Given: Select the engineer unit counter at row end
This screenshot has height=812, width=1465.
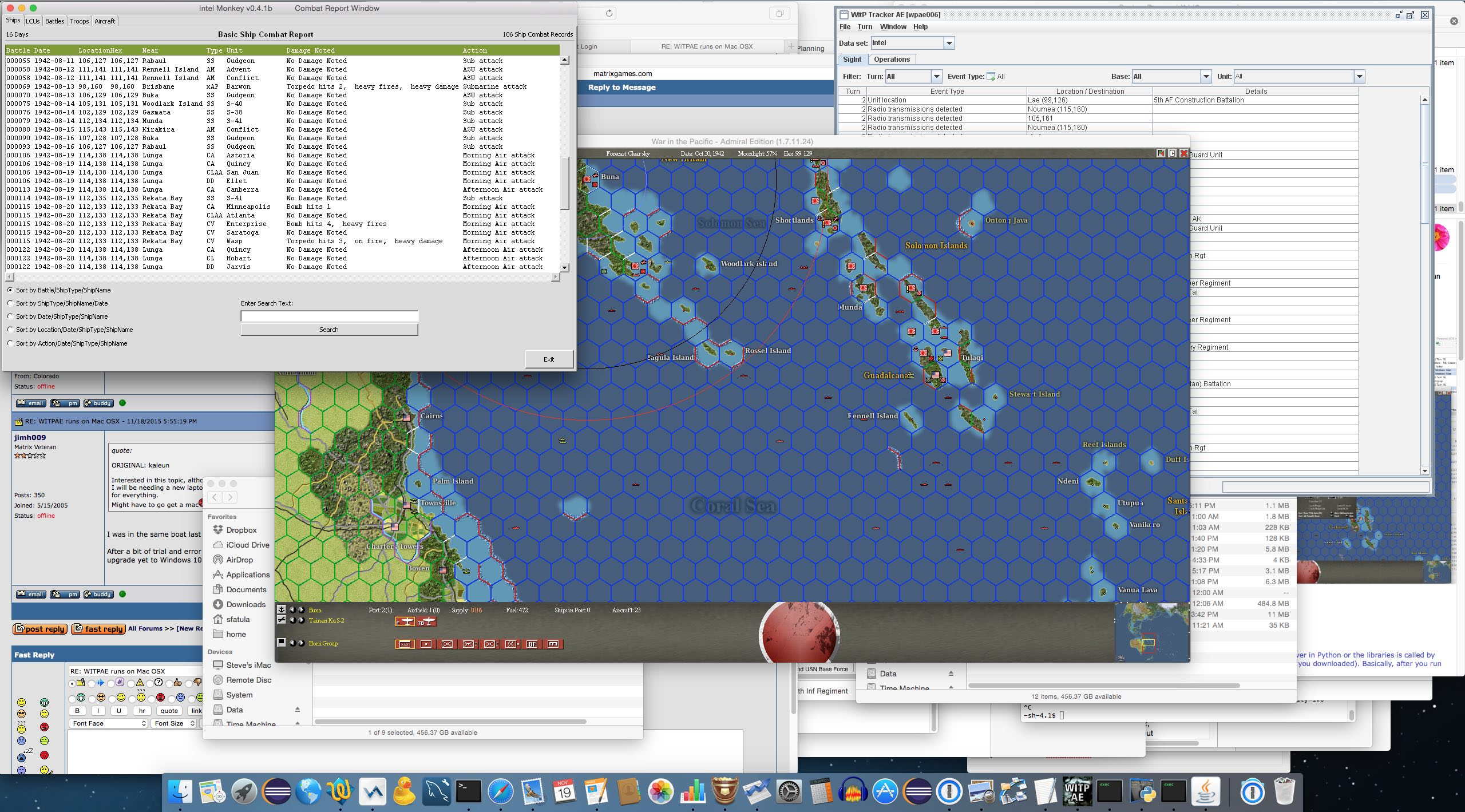Looking at the screenshot, I should pos(553,644).
